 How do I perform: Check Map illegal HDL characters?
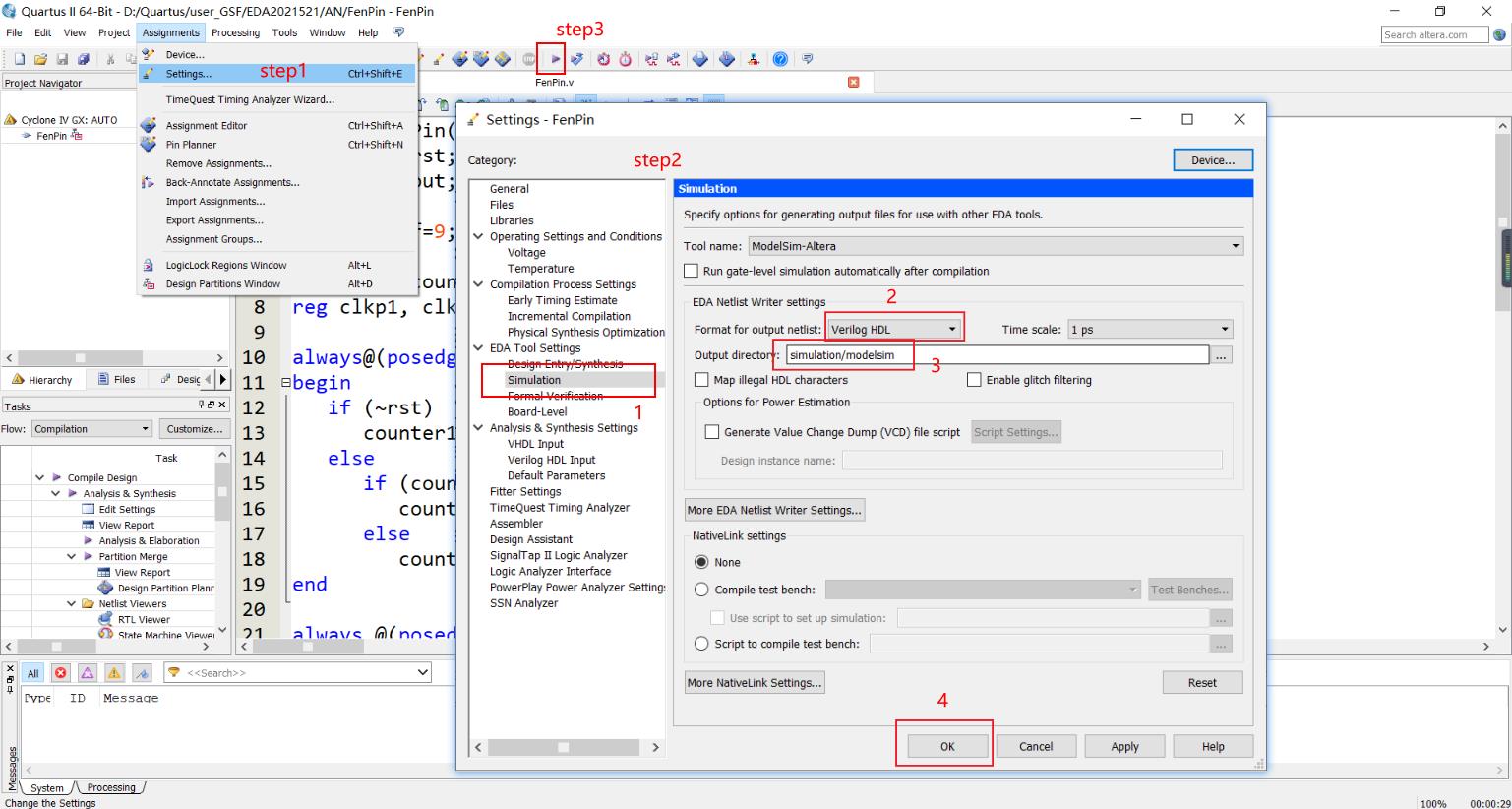point(701,380)
